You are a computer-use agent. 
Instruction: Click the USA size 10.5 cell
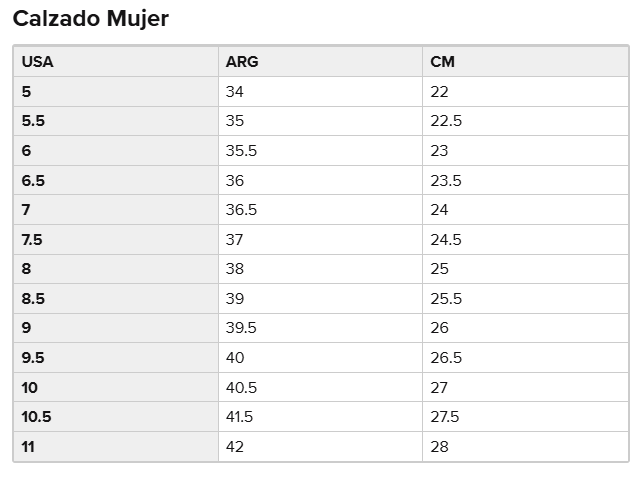36,417
